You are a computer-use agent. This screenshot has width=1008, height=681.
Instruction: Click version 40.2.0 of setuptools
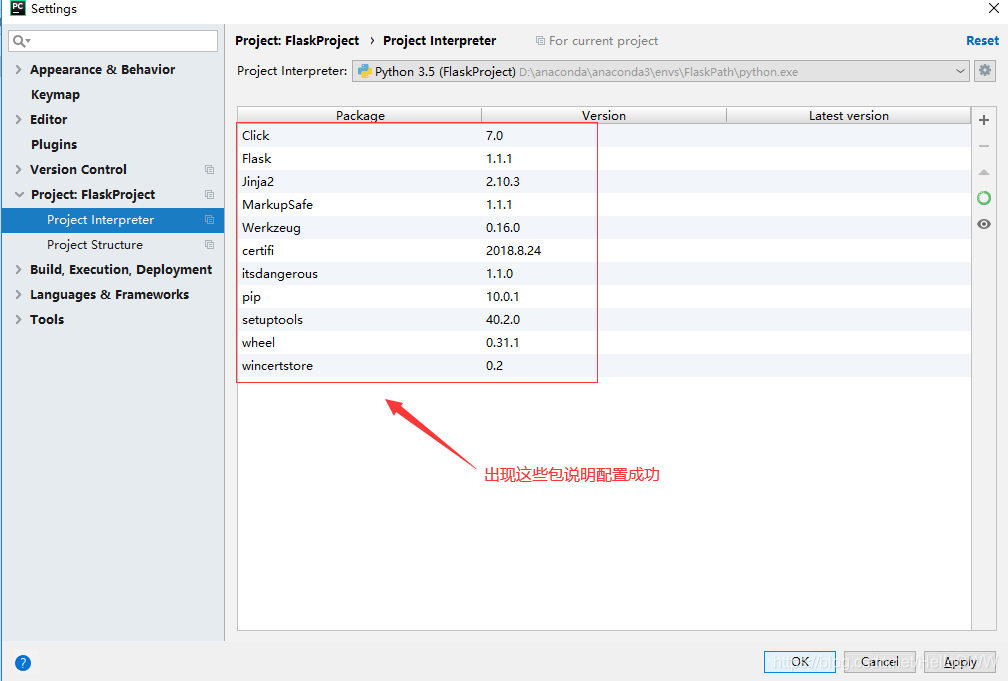click(503, 320)
